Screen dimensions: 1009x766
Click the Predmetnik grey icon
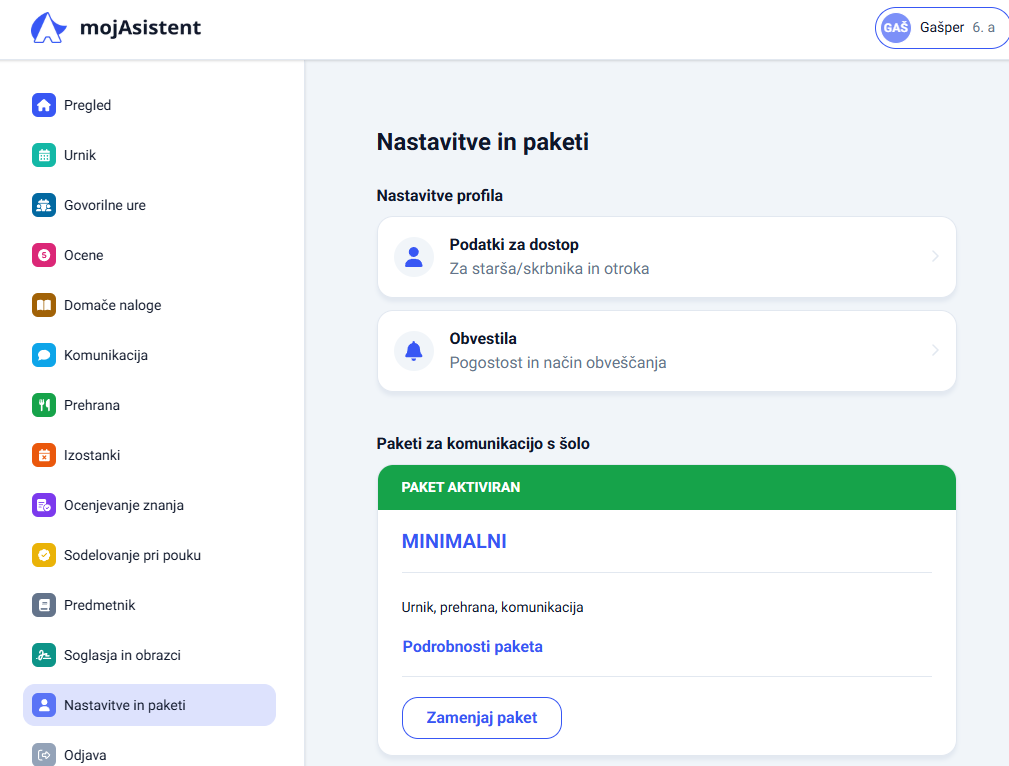44,605
